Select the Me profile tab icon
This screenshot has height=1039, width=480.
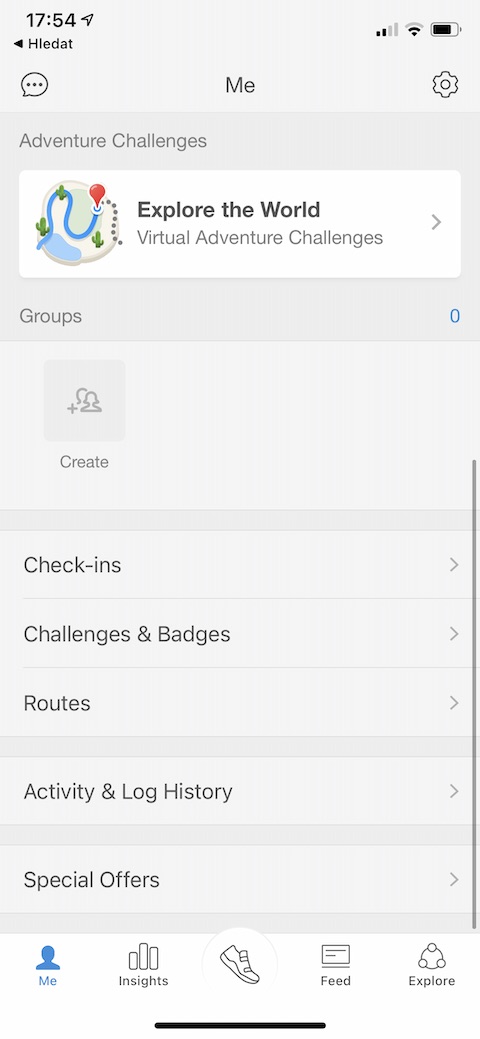click(48, 957)
